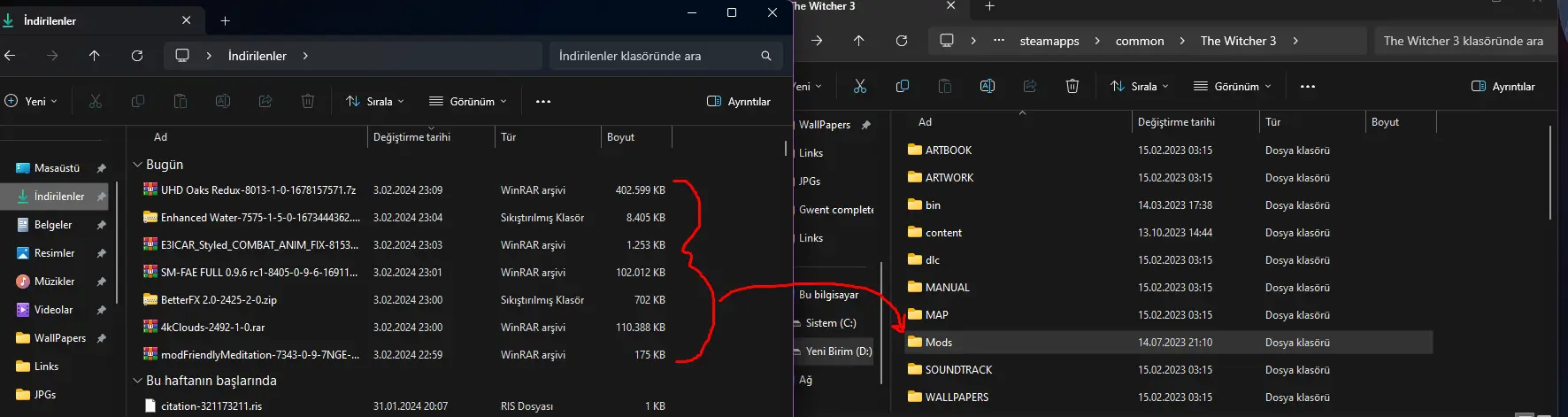
Task: Open the Yeni dropdown in İndirilenler window
Action: pyautogui.click(x=31, y=101)
